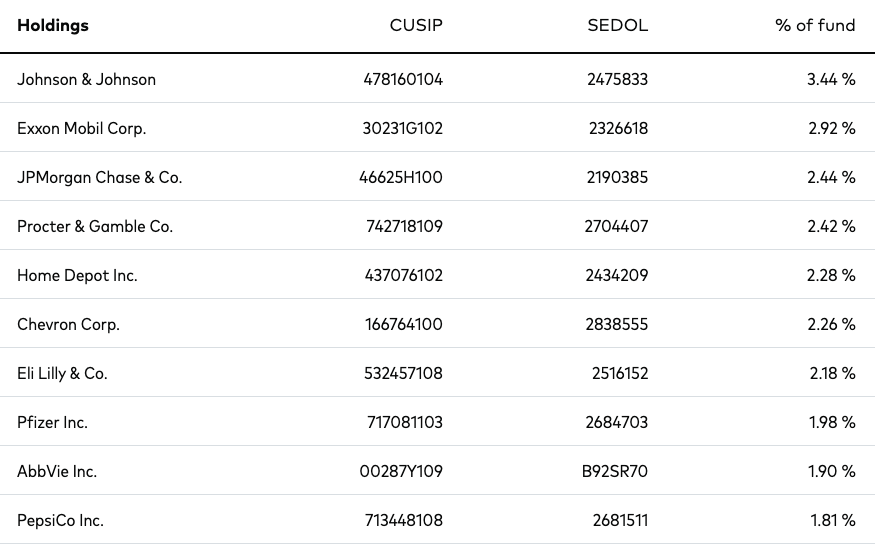Select Procter & Gamble Co. entry
875x553 pixels.
(95, 227)
